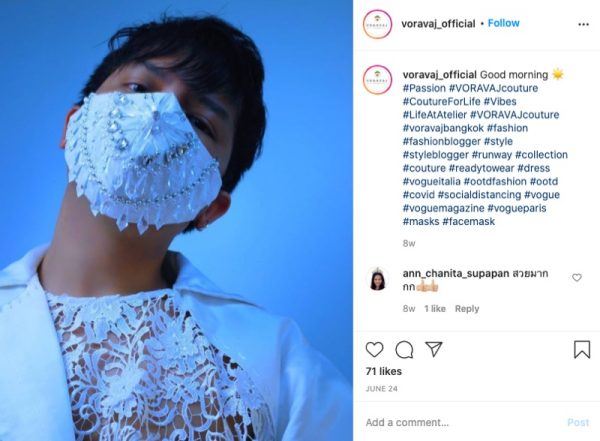600x441 pixels.
Task: Share the post via paper plane icon
Action: tap(434, 349)
